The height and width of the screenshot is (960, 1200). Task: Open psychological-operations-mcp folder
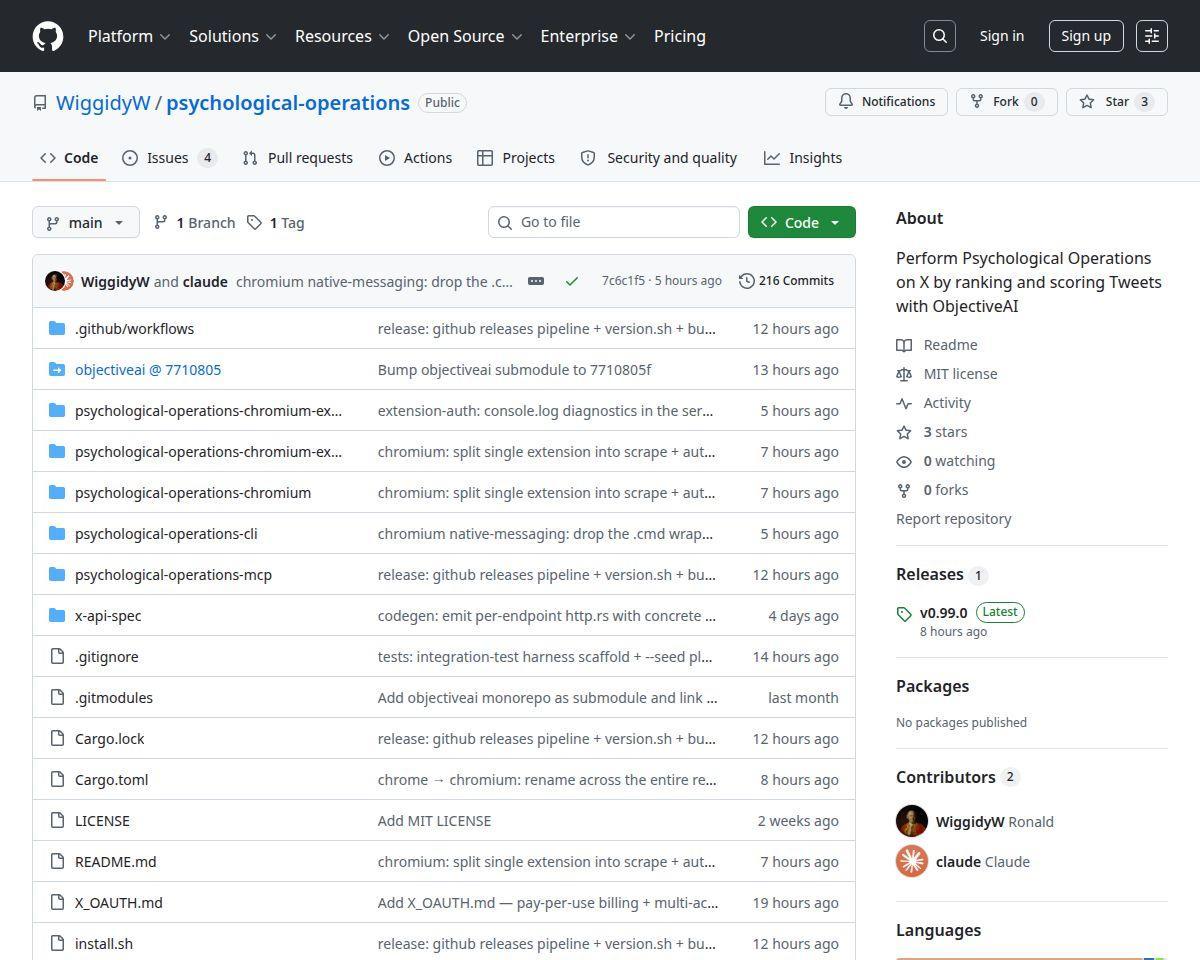click(173, 575)
